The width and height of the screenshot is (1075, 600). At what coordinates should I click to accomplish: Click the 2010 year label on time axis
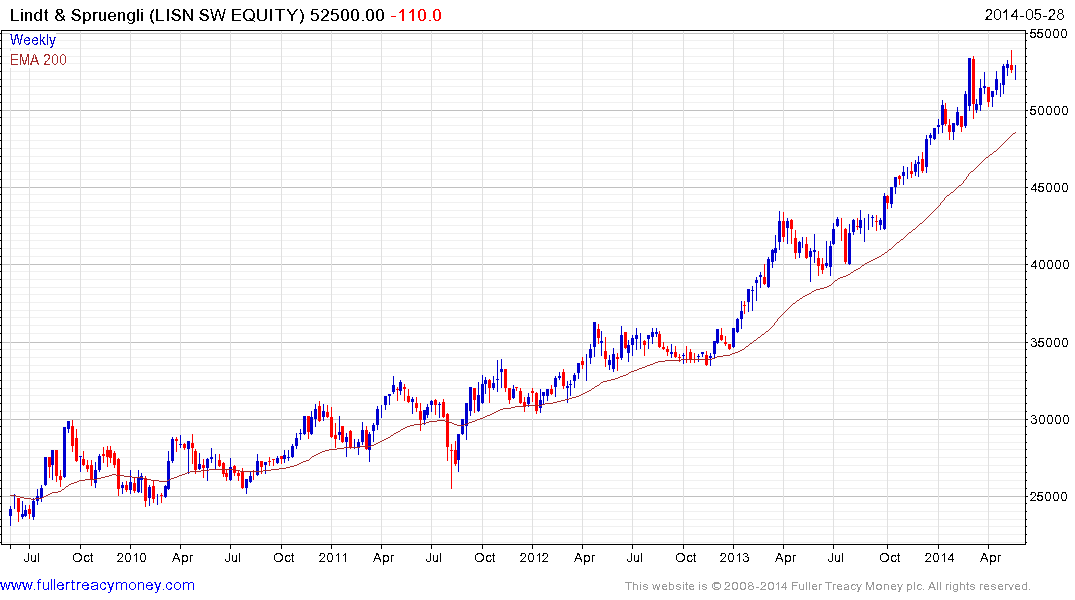(132, 557)
